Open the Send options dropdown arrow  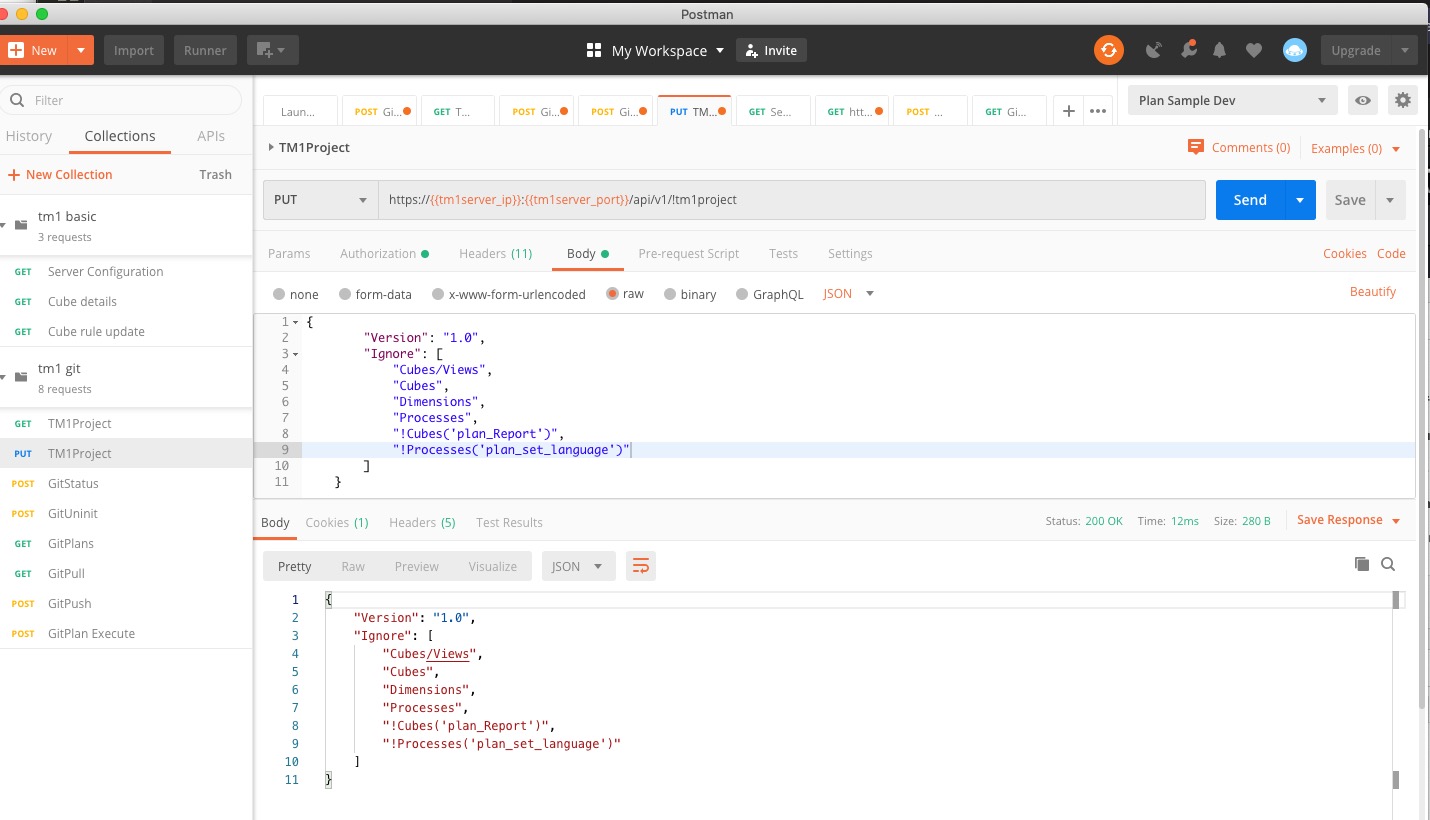(x=1300, y=200)
